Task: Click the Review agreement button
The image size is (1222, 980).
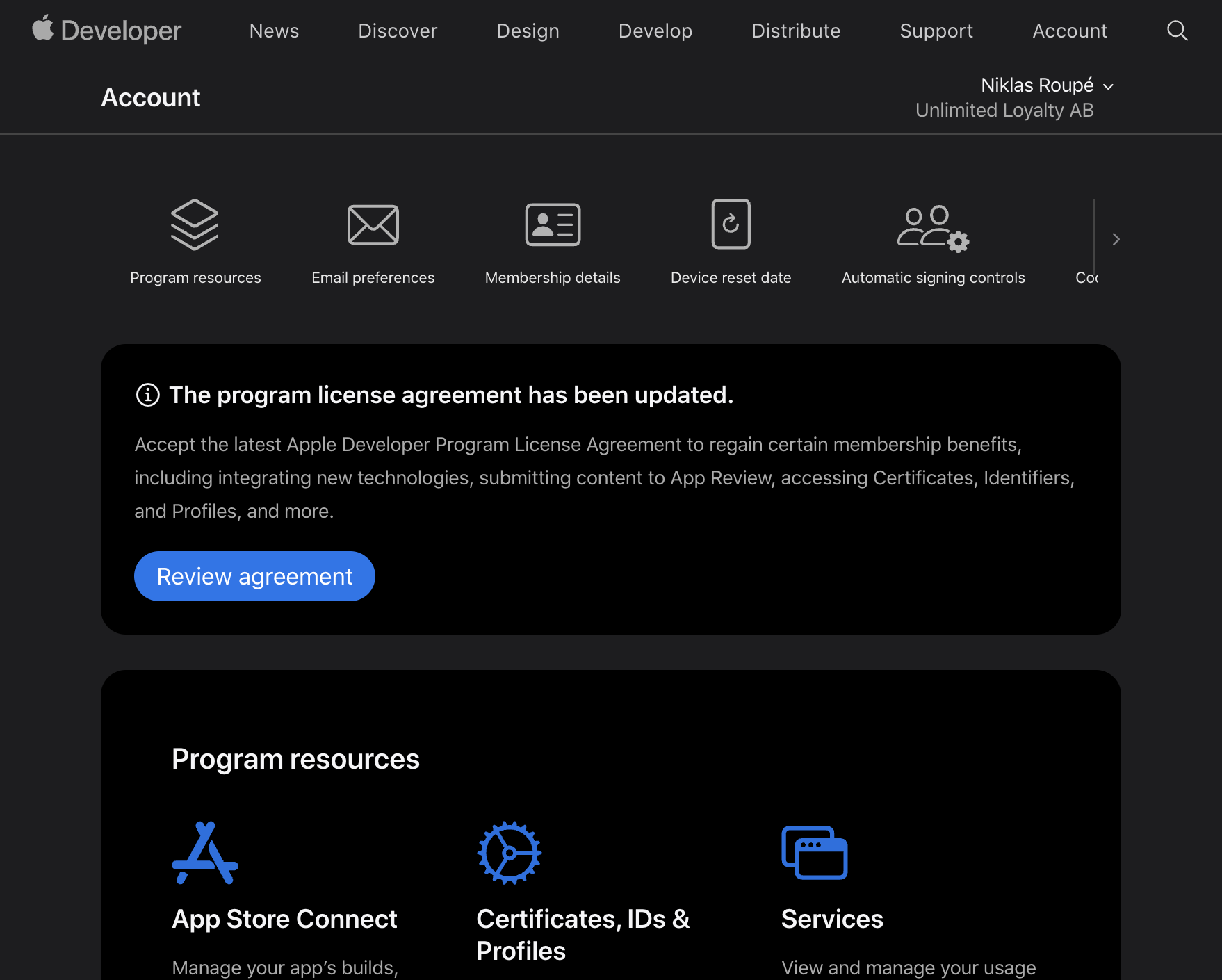Action: [x=254, y=576]
